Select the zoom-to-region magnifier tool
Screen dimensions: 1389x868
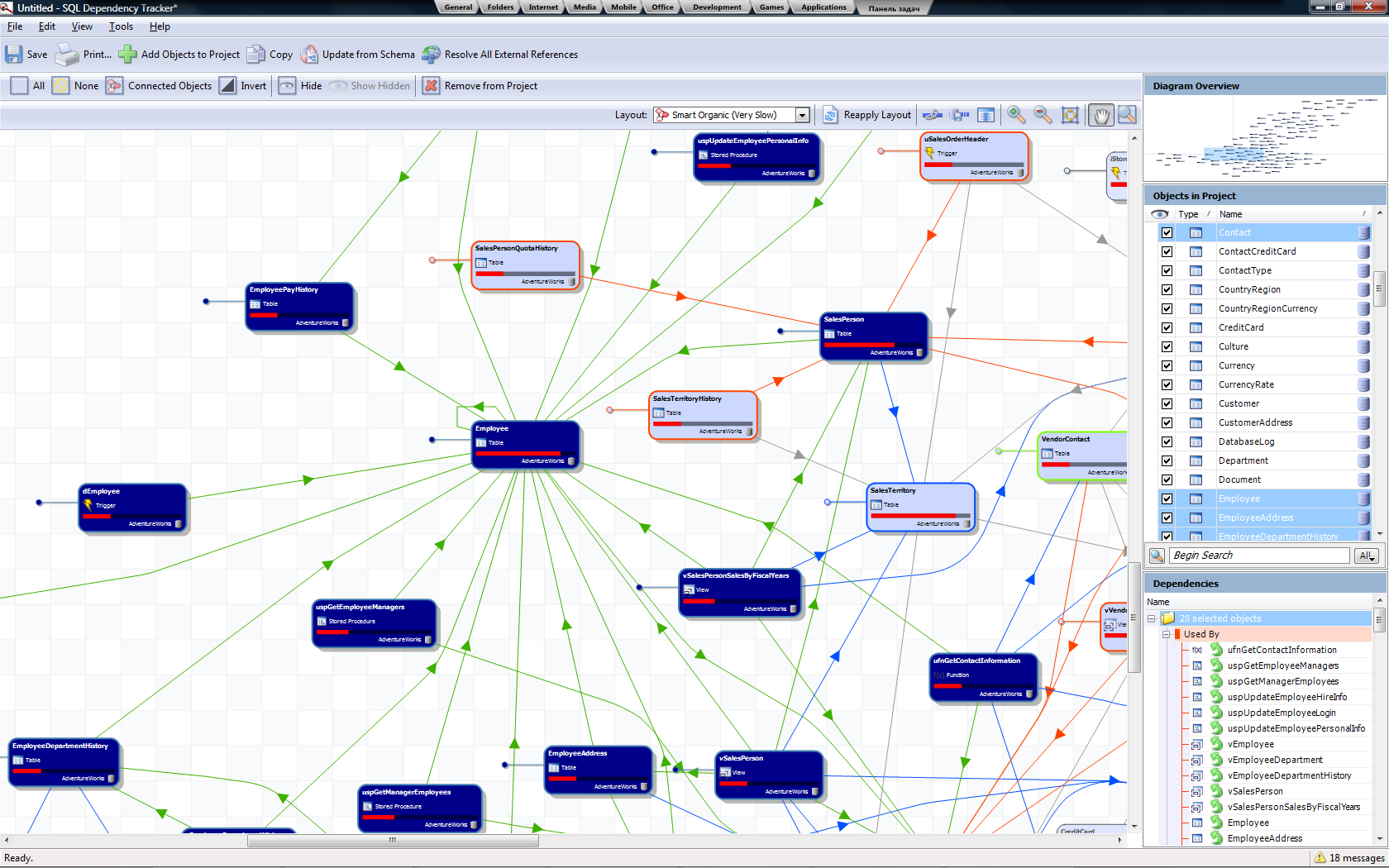click(x=1127, y=115)
